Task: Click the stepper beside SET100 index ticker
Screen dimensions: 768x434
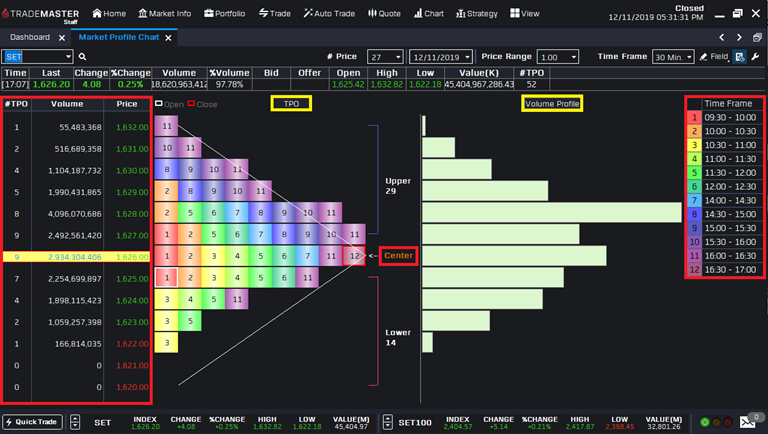Action: pos(387,422)
